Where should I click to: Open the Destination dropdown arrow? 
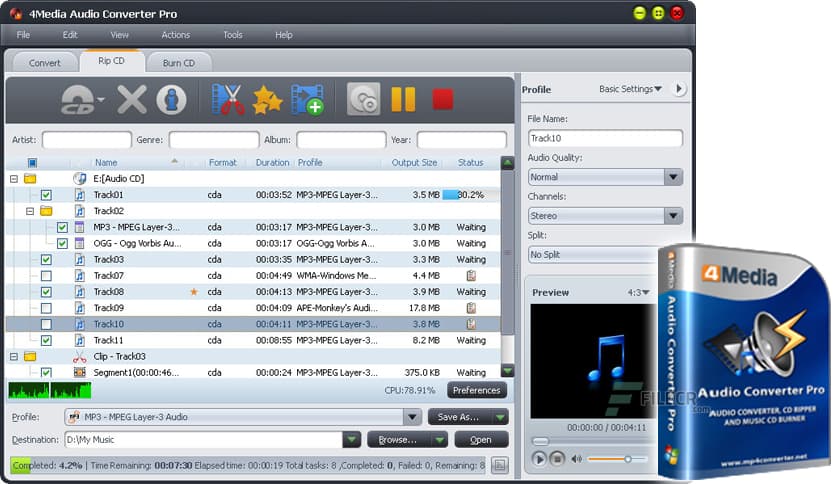click(x=351, y=440)
